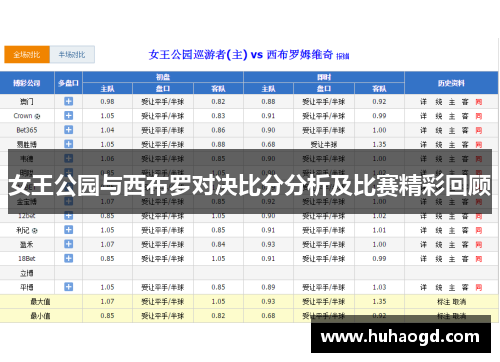This screenshot has width=500, height=362.
Task: Open 客 link in 18Bet row
Action: pos(465,259)
